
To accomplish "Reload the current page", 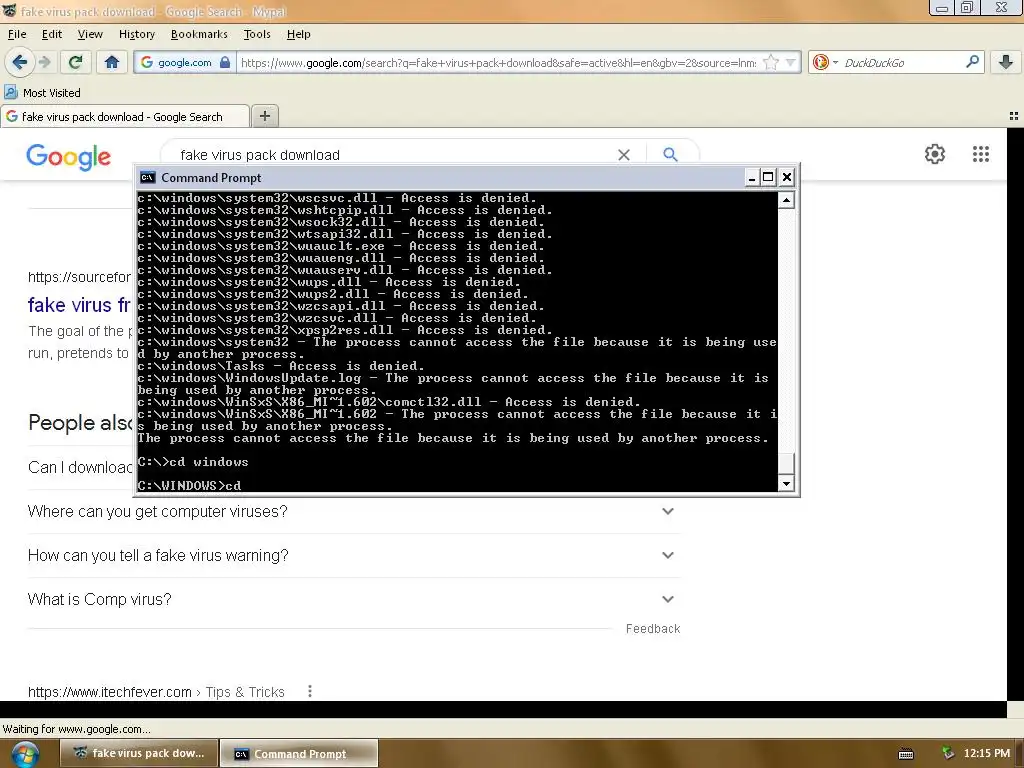I will [x=75, y=62].
